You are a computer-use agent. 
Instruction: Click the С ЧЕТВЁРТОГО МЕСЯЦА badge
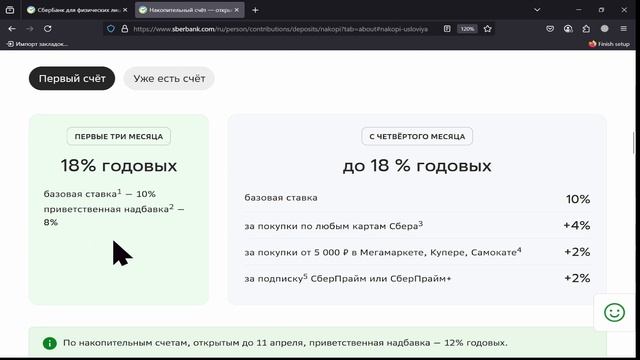coord(417,136)
